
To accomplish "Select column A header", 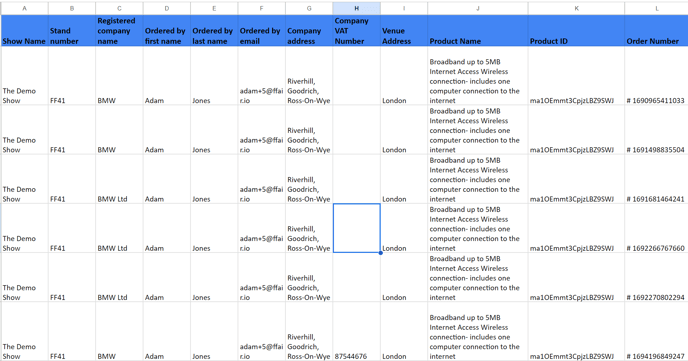I will point(25,8).
